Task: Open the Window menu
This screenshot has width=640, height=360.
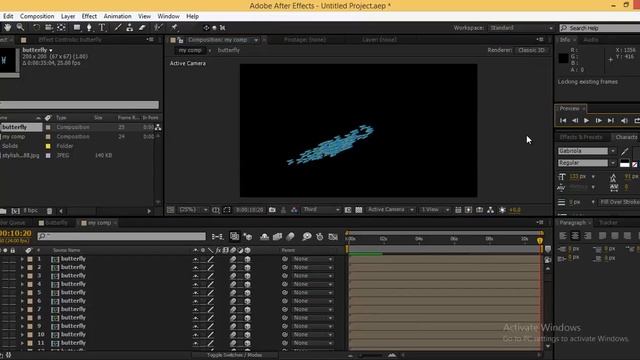Action: 168,16
